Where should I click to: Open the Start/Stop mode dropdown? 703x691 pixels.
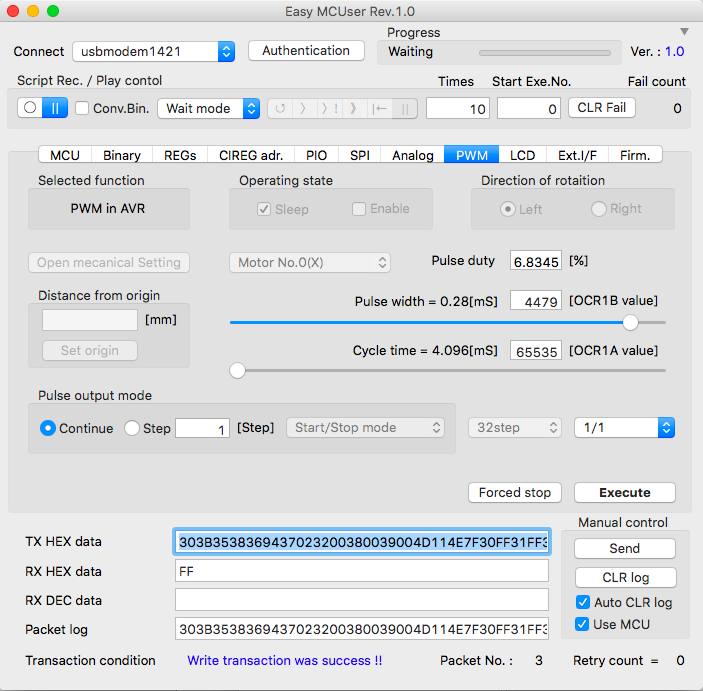(365, 428)
